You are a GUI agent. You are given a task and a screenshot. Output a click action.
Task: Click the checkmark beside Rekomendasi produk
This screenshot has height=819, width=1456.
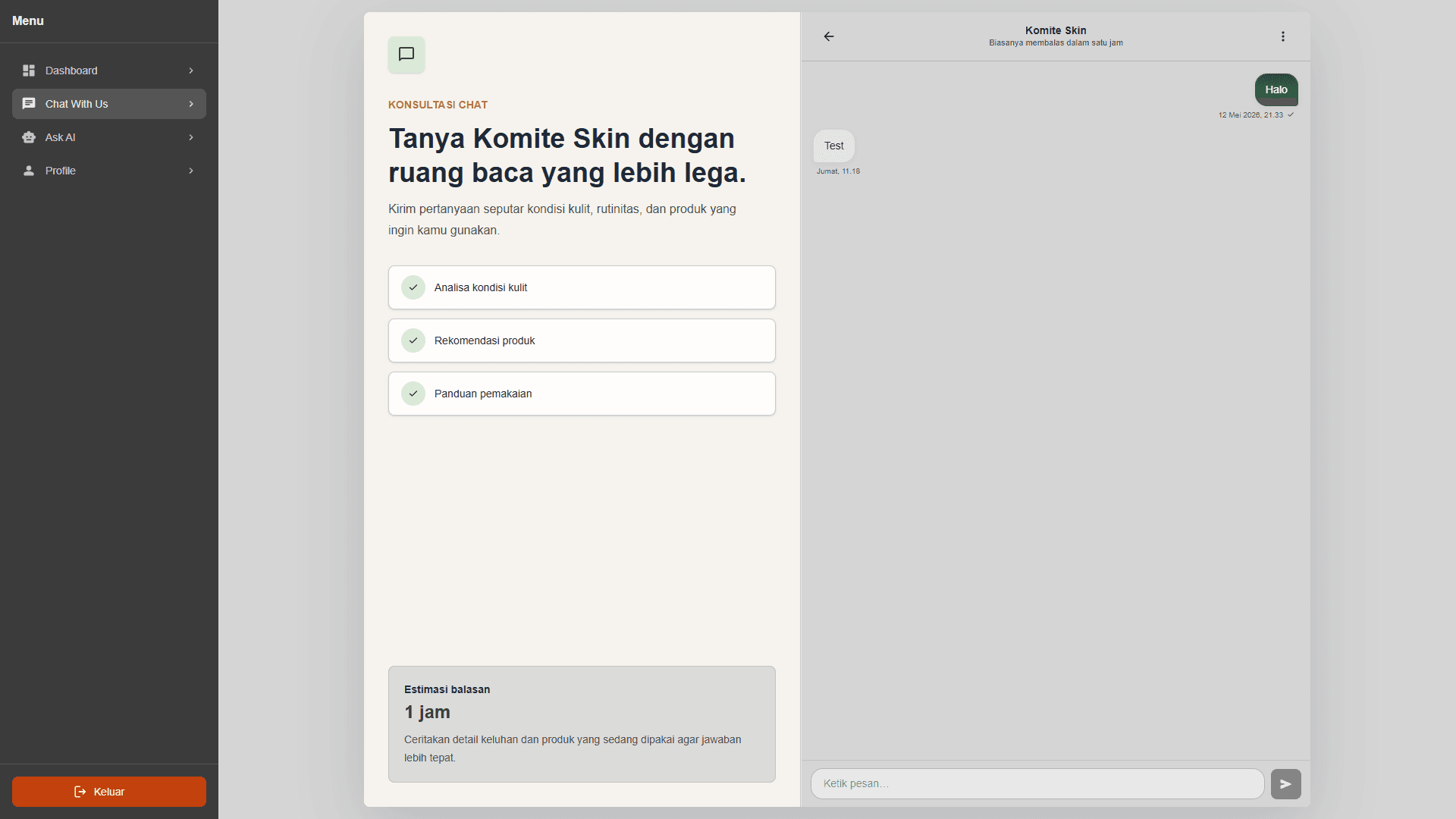click(x=413, y=340)
